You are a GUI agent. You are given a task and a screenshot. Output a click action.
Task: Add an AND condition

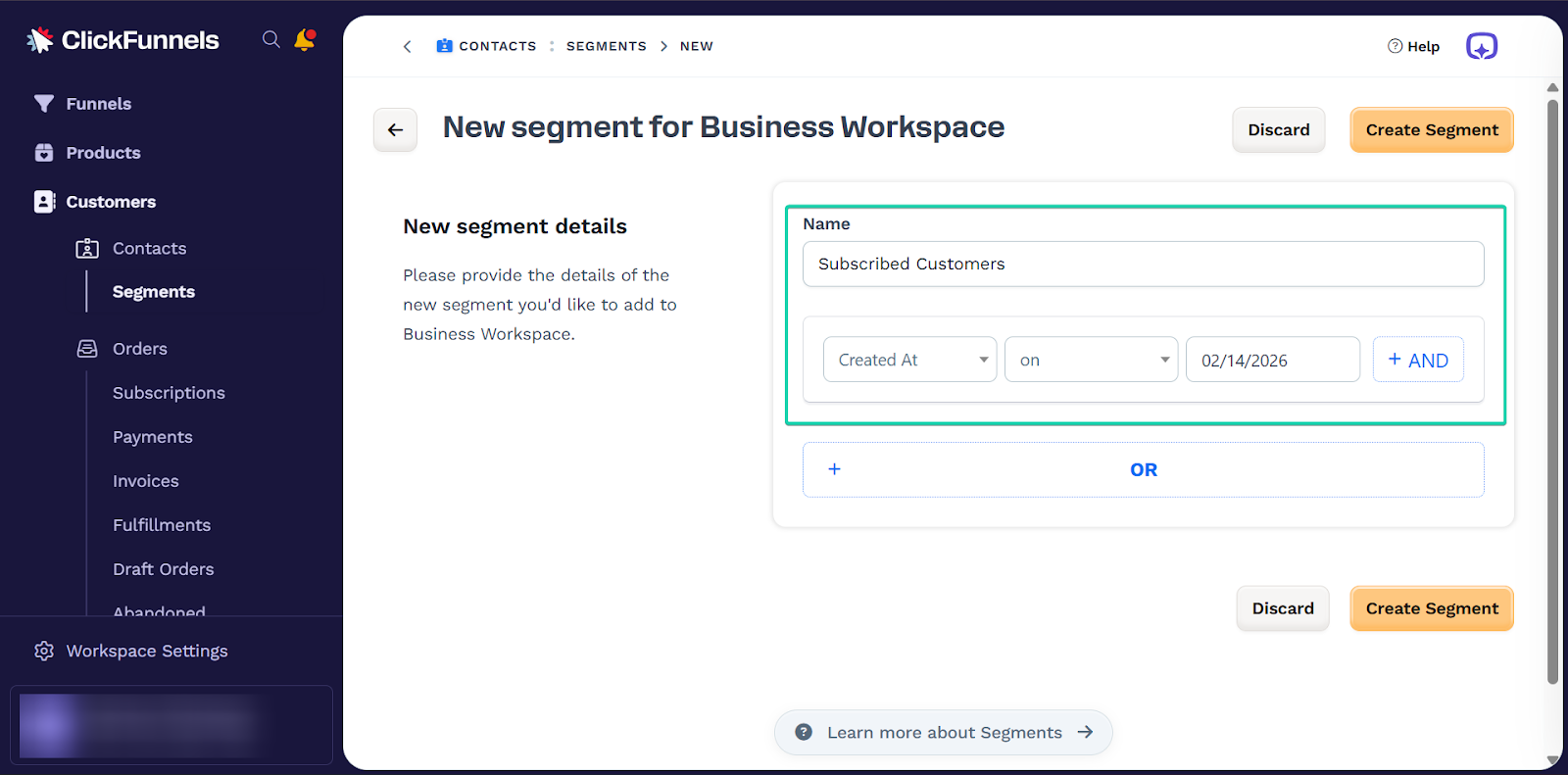coord(1418,360)
